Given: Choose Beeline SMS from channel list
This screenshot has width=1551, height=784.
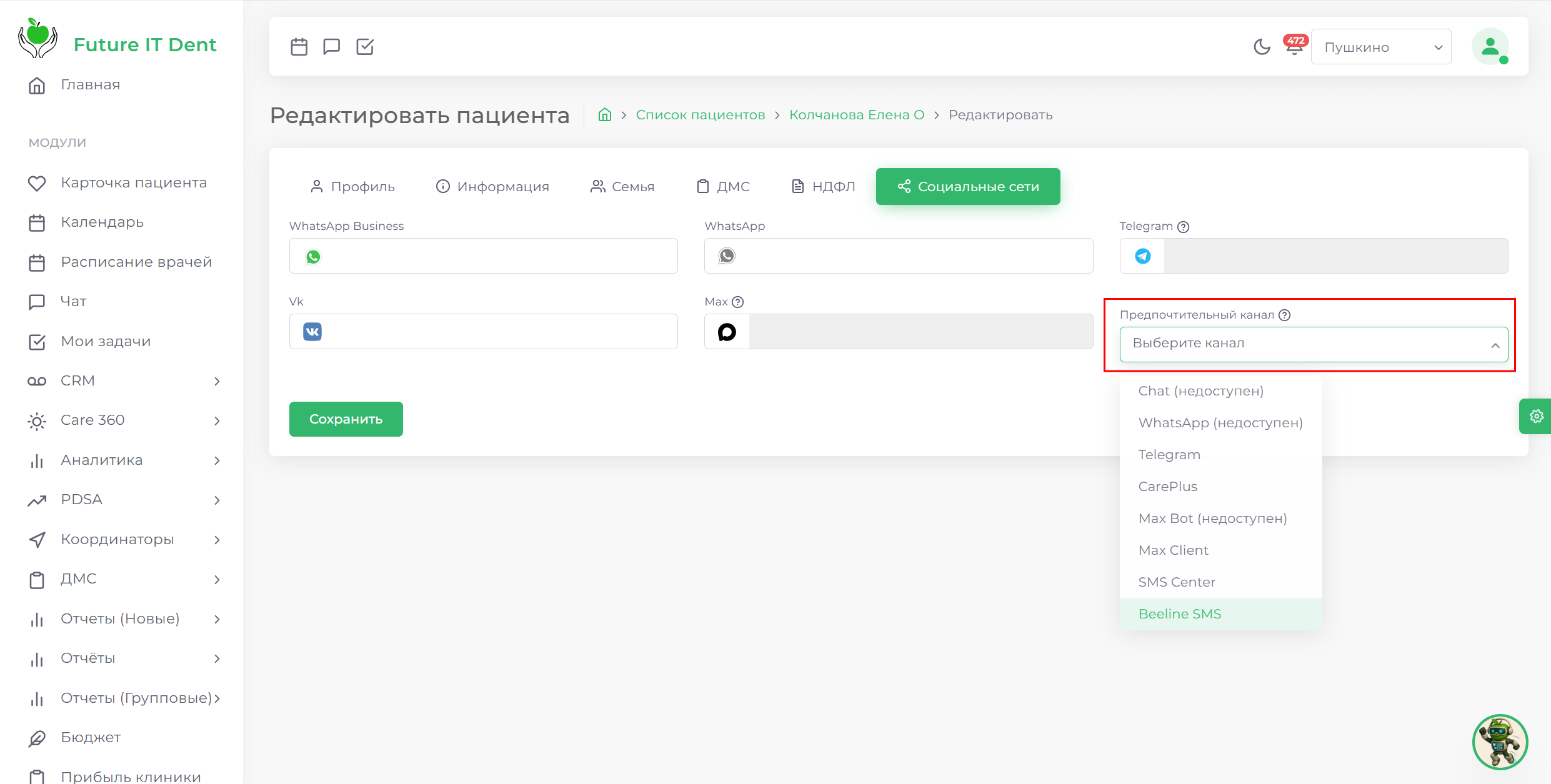Looking at the screenshot, I should point(1220,614).
